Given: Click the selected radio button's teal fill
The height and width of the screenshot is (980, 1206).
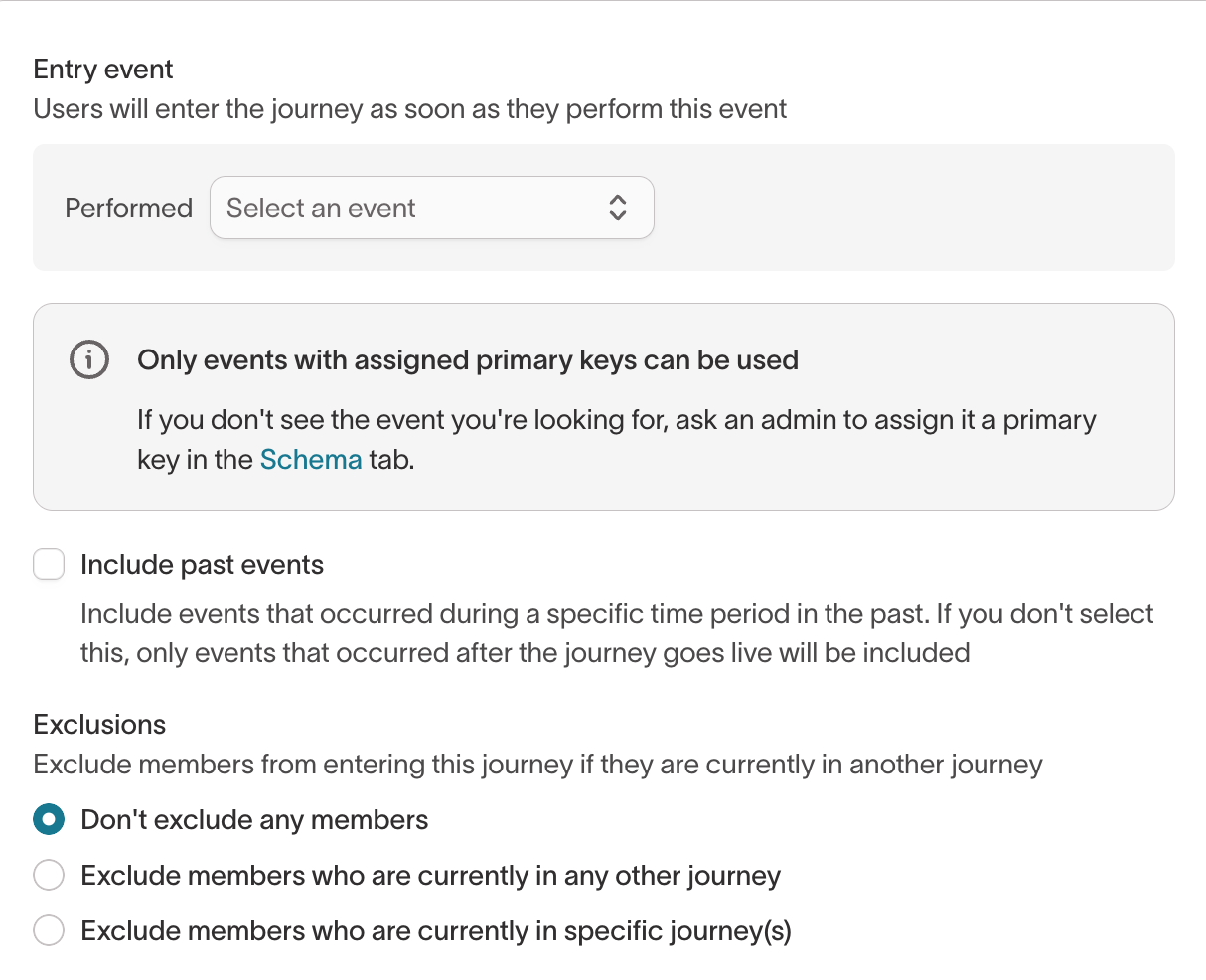Looking at the screenshot, I should (x=48, y=819).
